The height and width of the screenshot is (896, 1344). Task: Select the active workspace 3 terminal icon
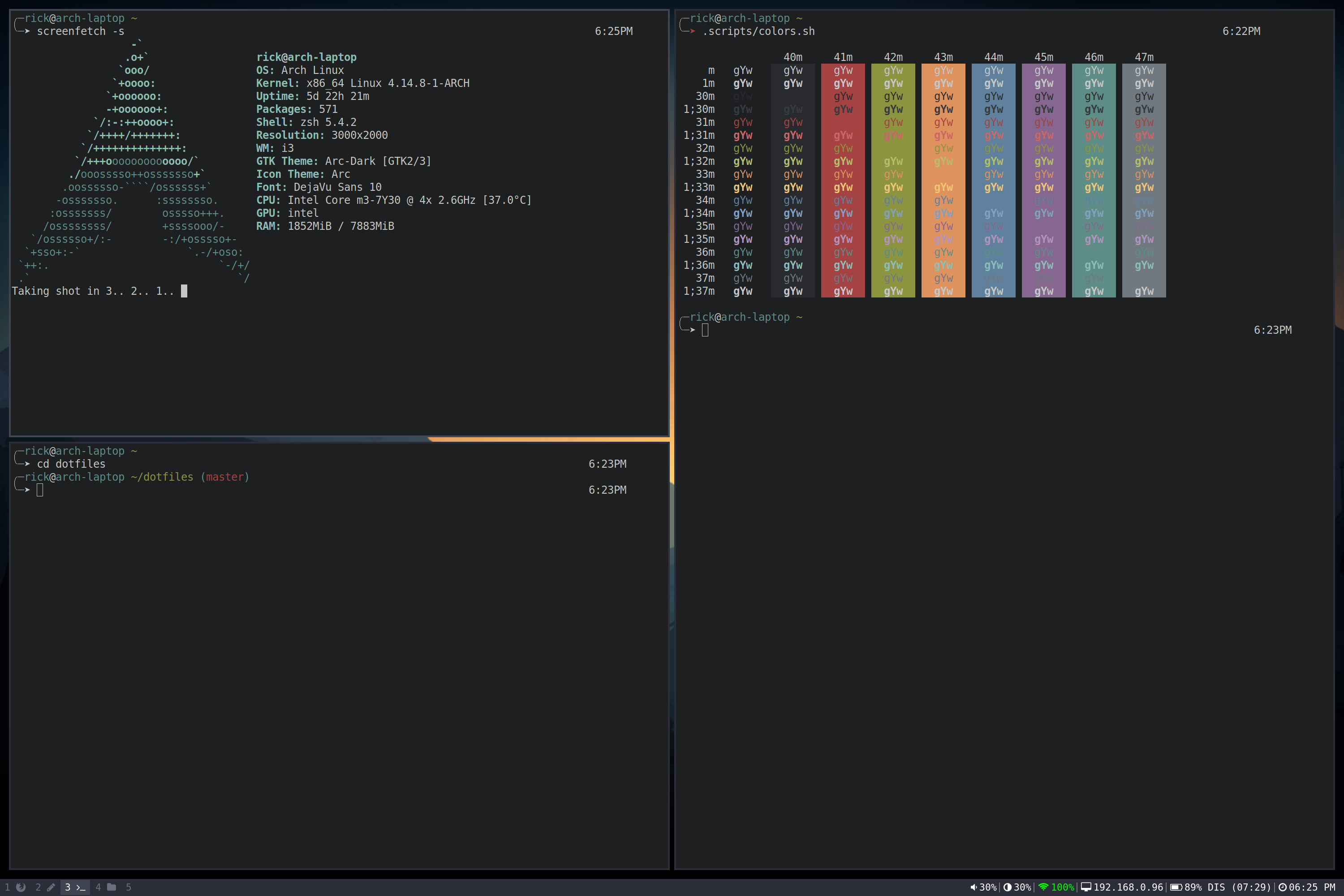[x=75, y=887]
